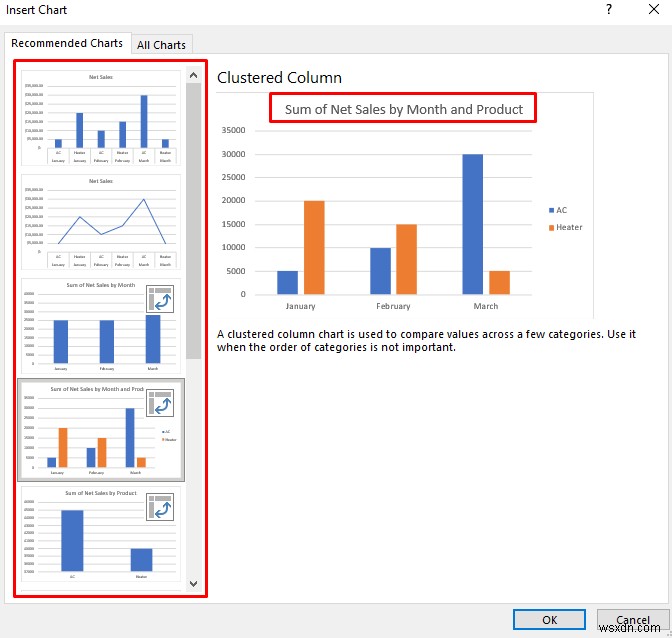
Task: Click the 35000 axis value in preview
Action: (233, 130)
